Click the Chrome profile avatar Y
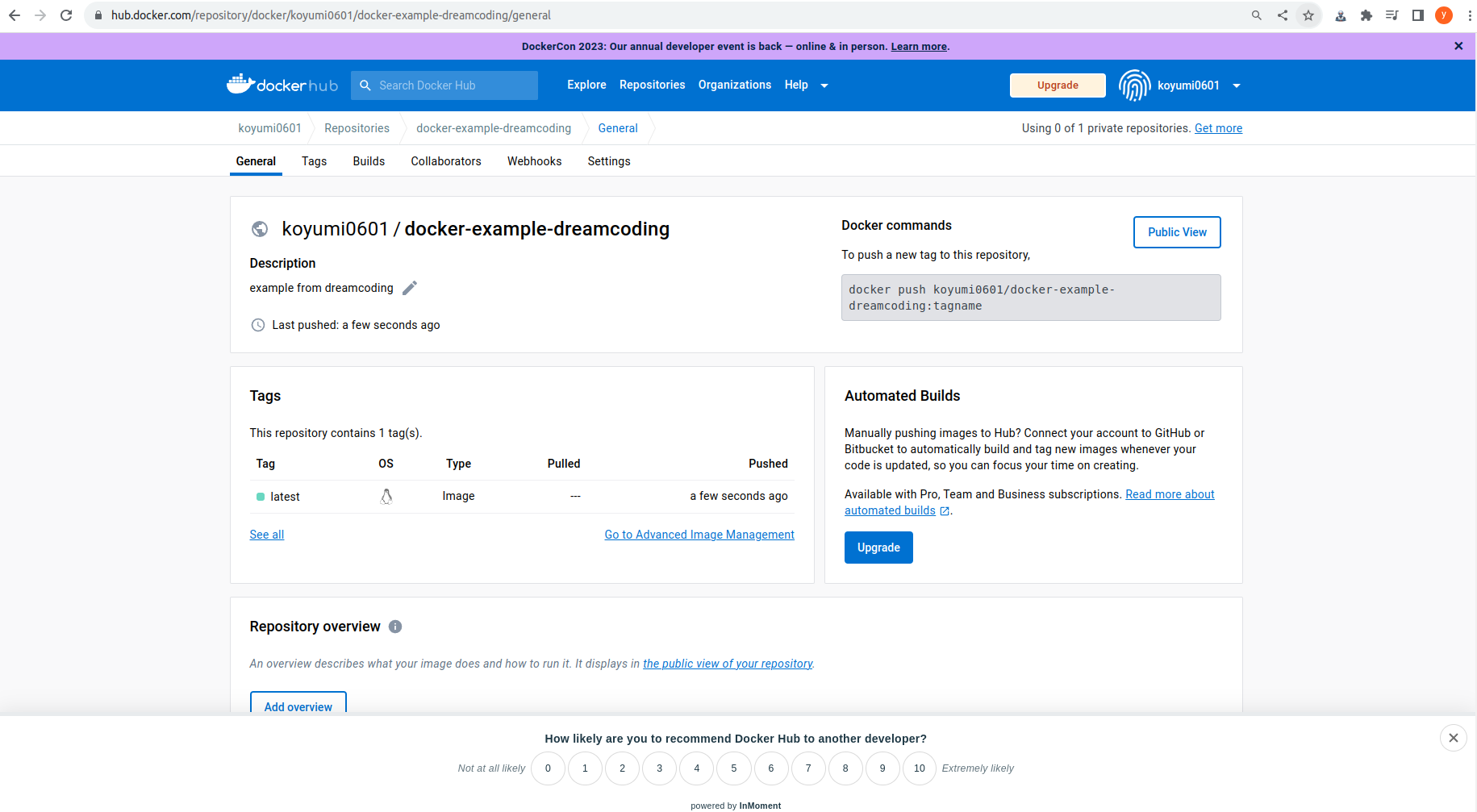 click(x=1444, y=15)
